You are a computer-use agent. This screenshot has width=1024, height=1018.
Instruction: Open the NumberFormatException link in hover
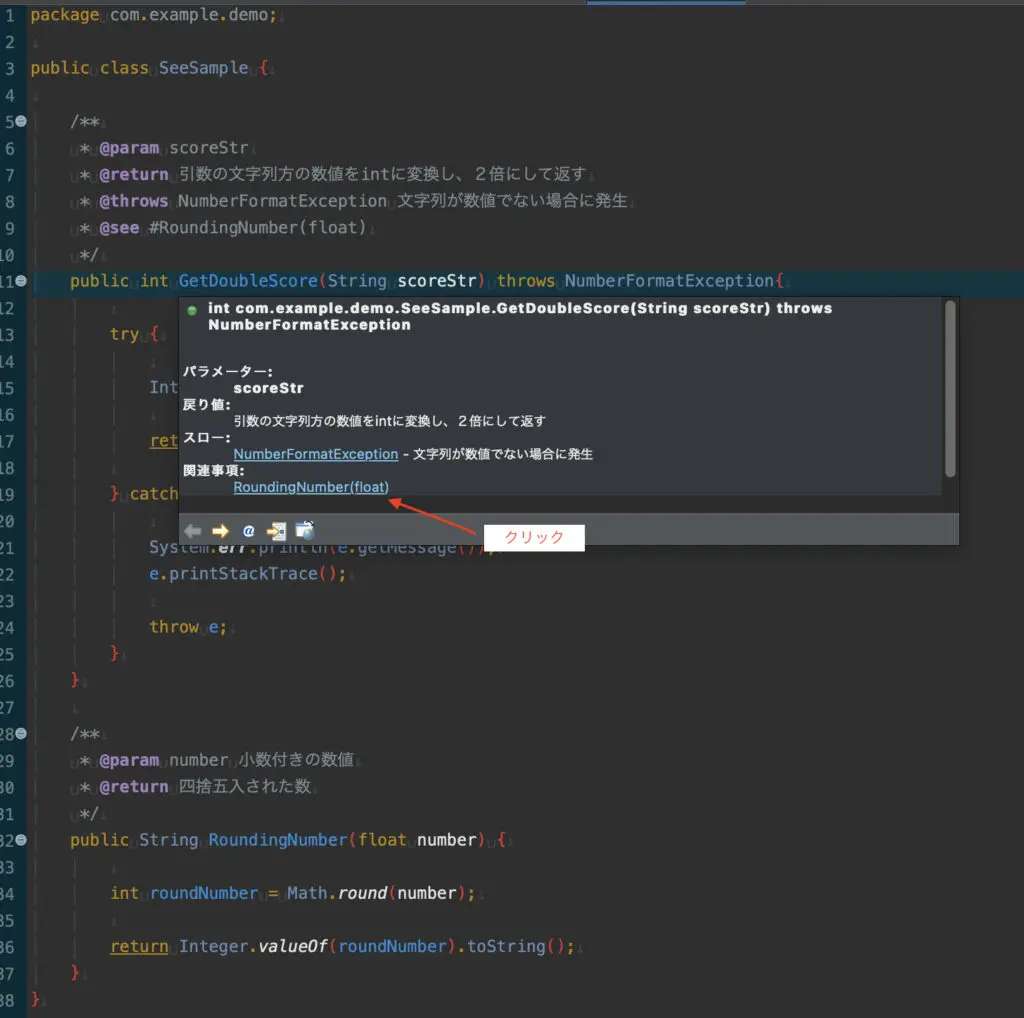tap(315, 454)
